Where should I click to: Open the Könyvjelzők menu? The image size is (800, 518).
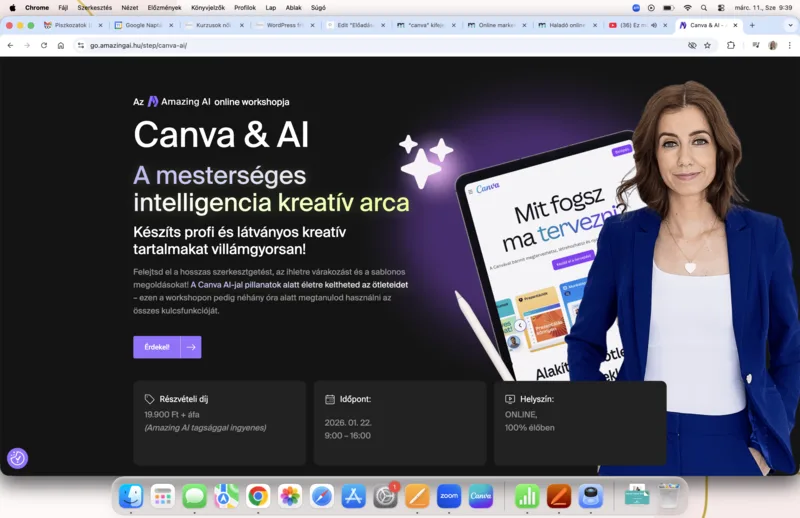208,8
